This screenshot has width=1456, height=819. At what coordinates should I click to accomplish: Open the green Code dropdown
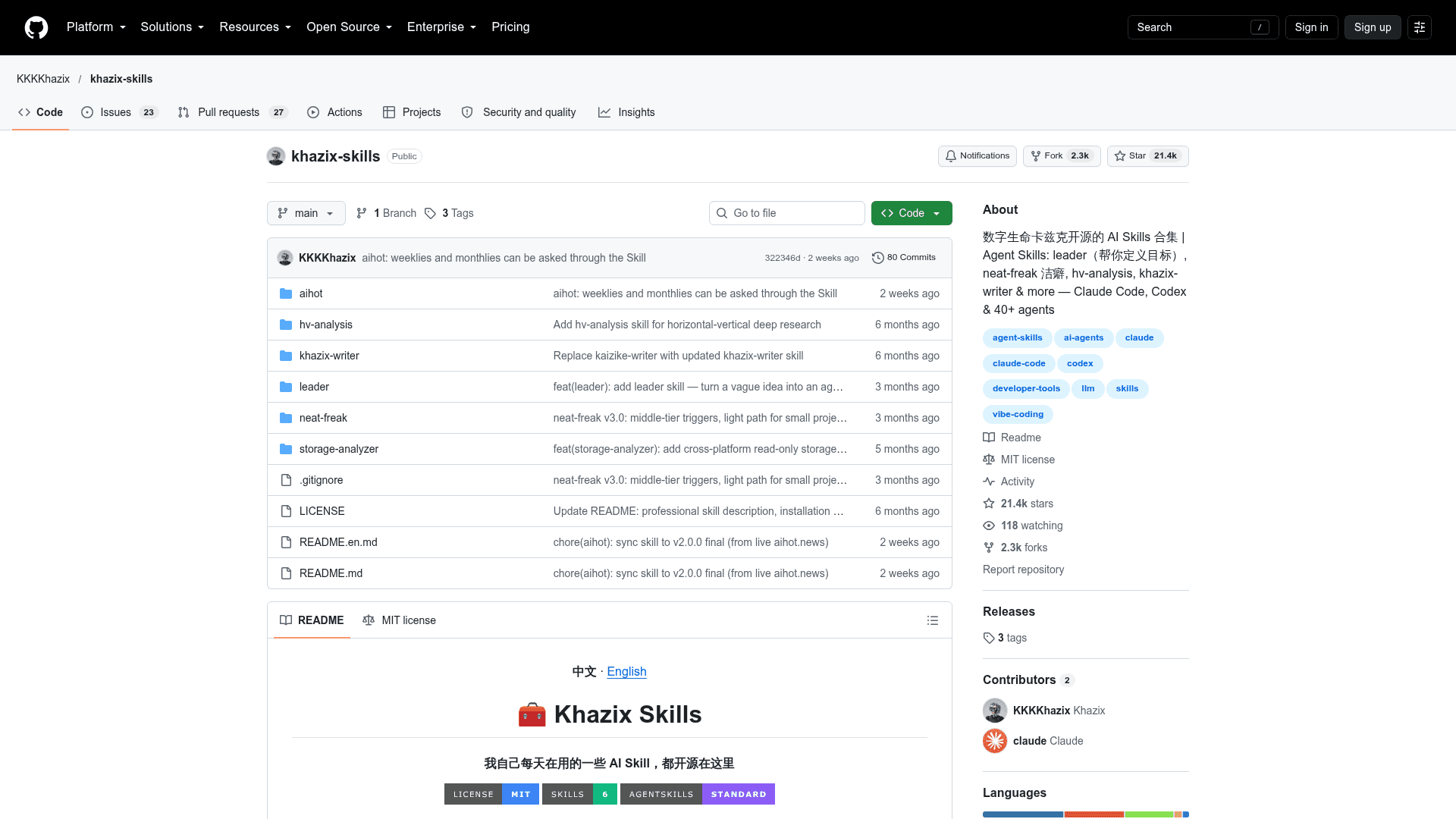click(912, 213)
